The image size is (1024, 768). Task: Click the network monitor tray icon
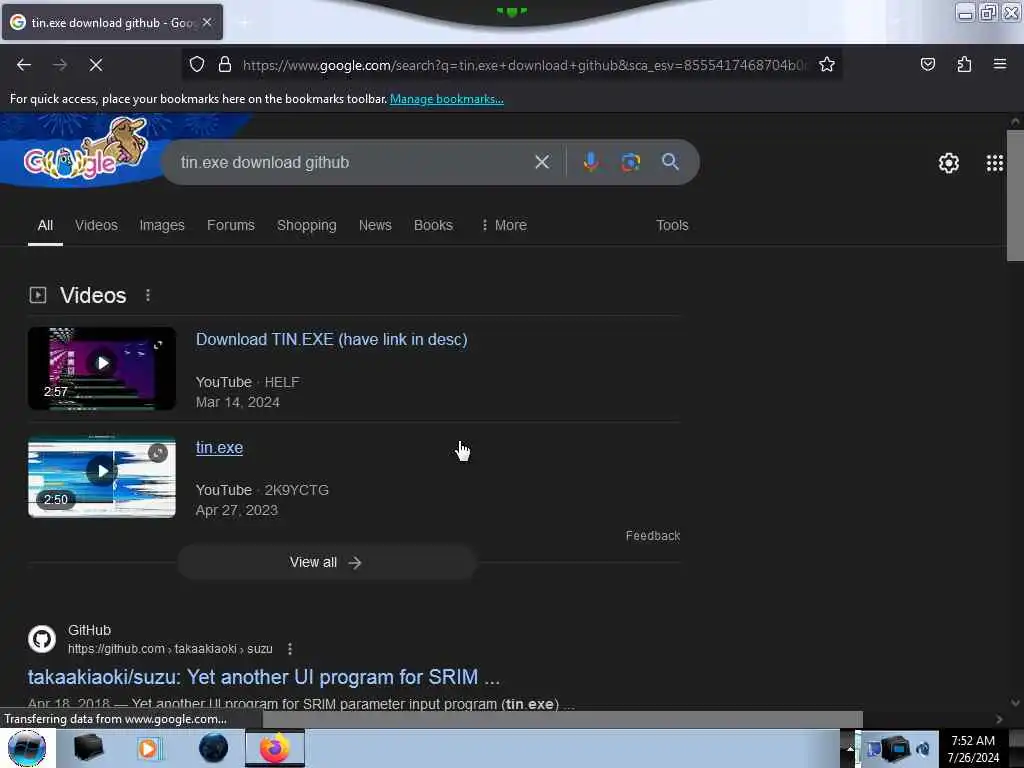tap(895, 748)
